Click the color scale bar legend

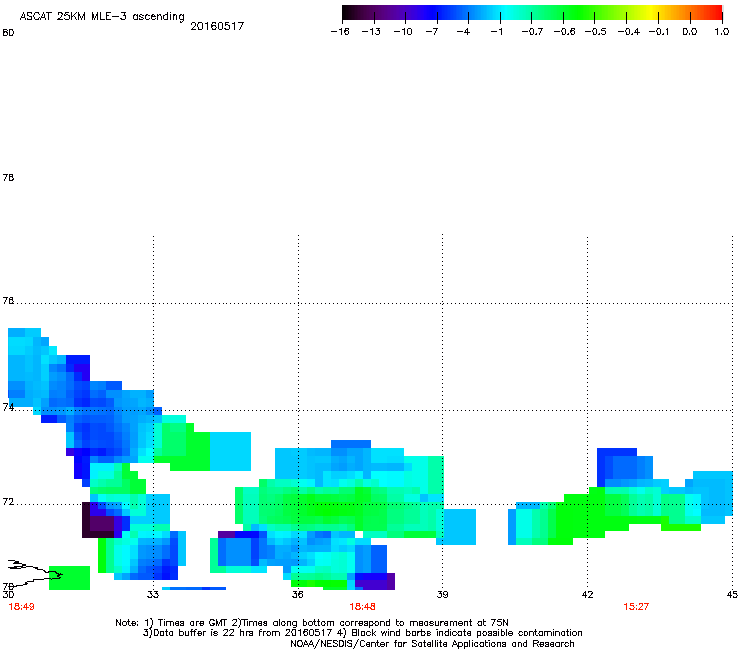(532, 12)
